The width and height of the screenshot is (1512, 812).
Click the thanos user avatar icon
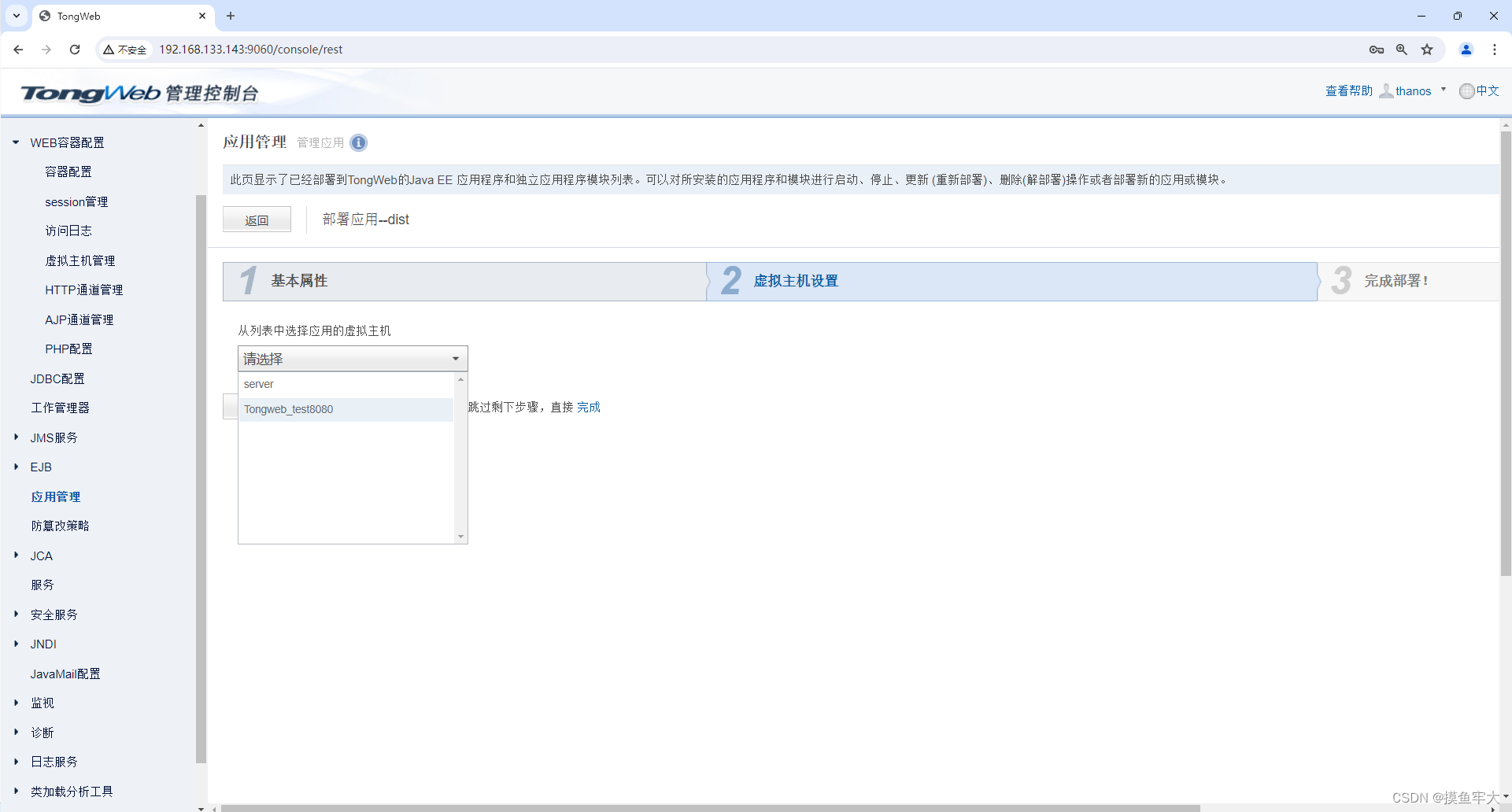coord(1386,91)
